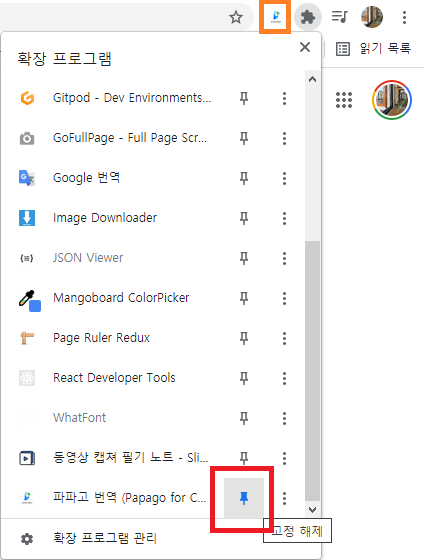Pin WhatFont to the toolbar

pyautogui.click(x=244, y=418)
